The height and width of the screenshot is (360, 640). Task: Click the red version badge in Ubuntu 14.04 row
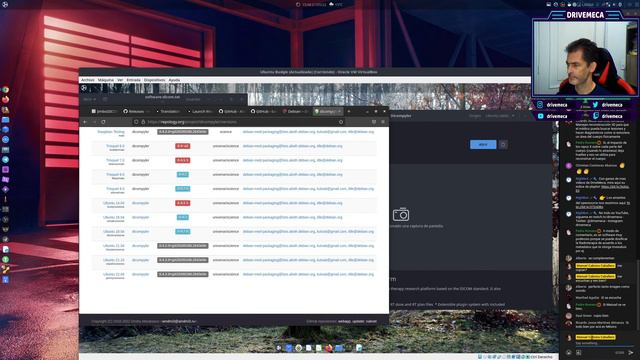[x=182, y=203]
